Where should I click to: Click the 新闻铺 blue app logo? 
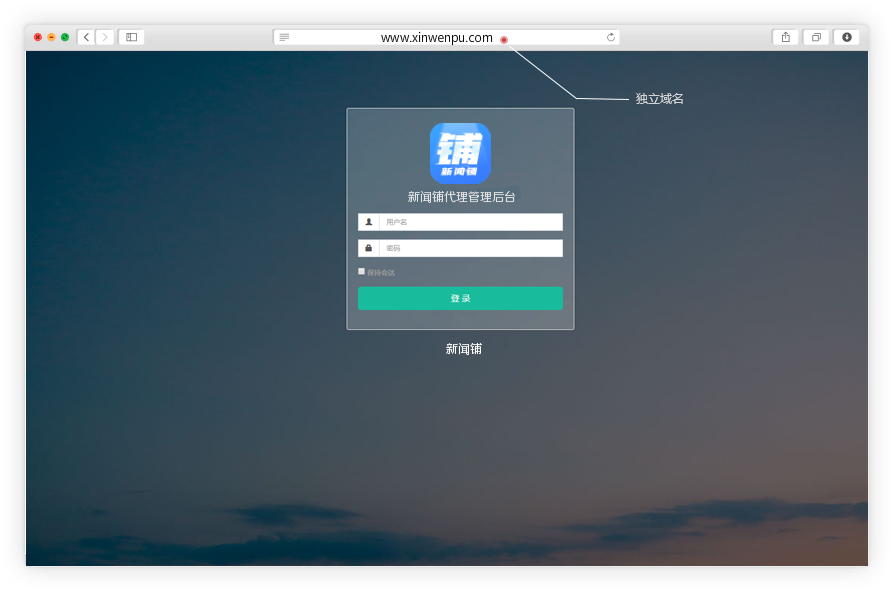tap(460, 153)
